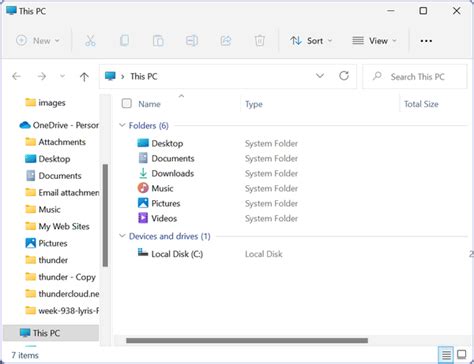Select Downloads in the file list

point(173,173)
